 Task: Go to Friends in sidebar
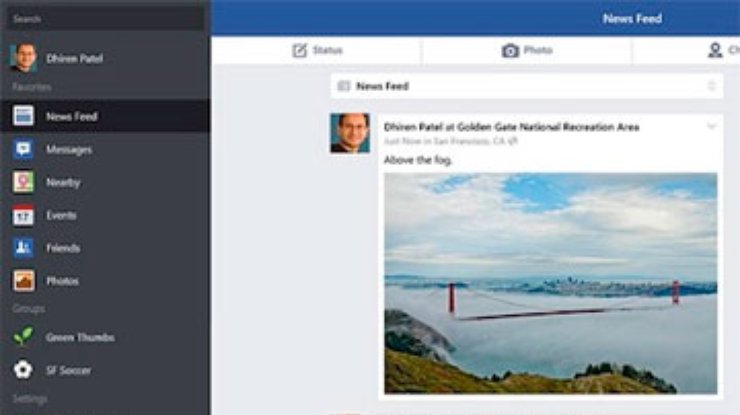pyautogui.click(x=63, y=248)
